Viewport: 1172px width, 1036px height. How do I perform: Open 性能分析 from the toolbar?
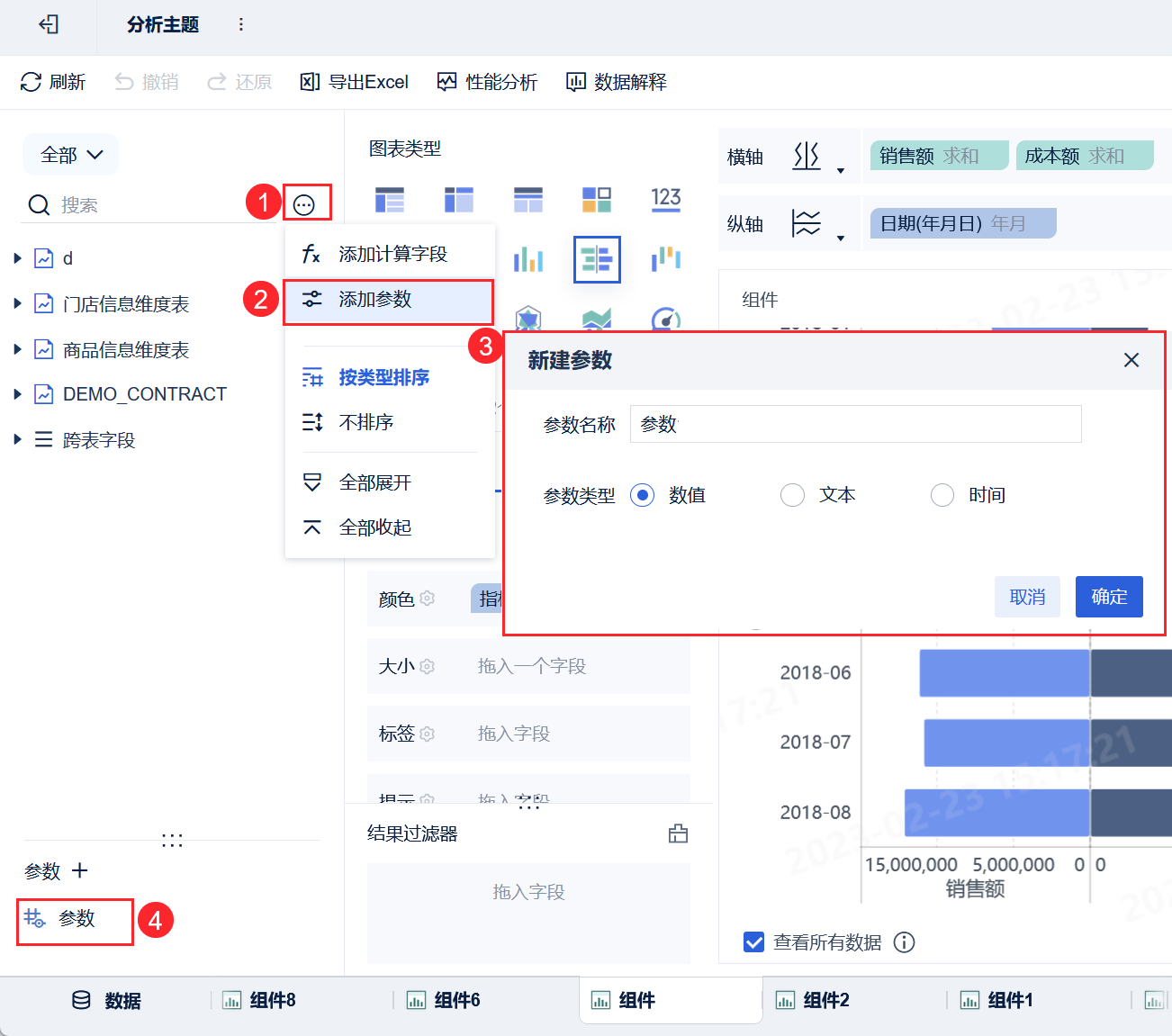[x=487, y=82]
